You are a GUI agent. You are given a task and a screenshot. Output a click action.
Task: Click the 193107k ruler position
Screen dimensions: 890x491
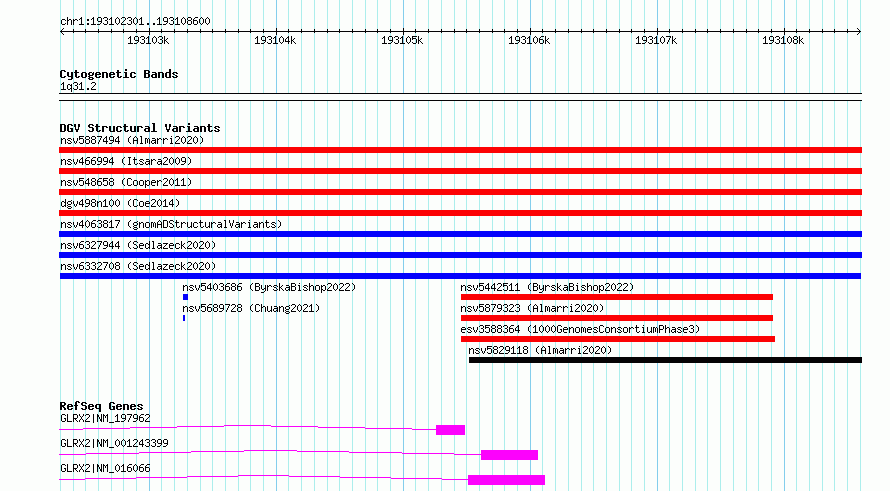point(656,41)
